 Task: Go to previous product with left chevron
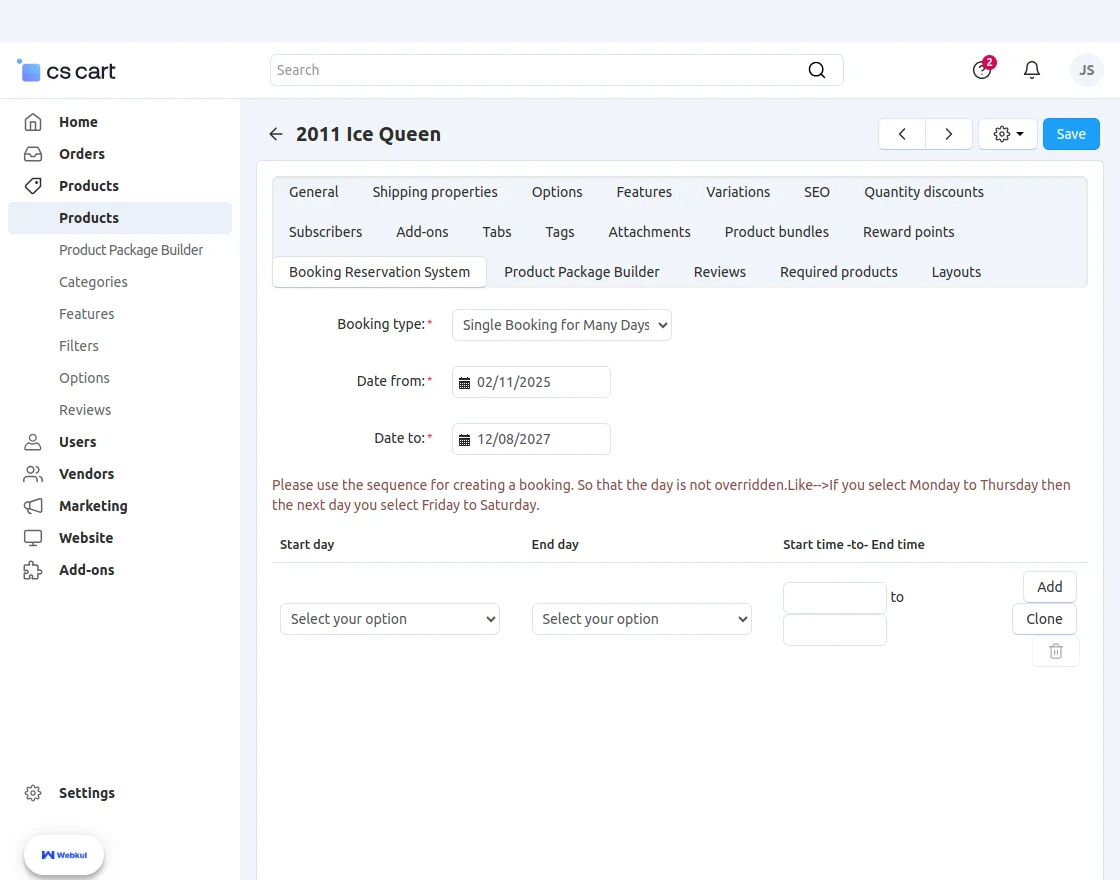pyautogui.click(x=902, y=134)
